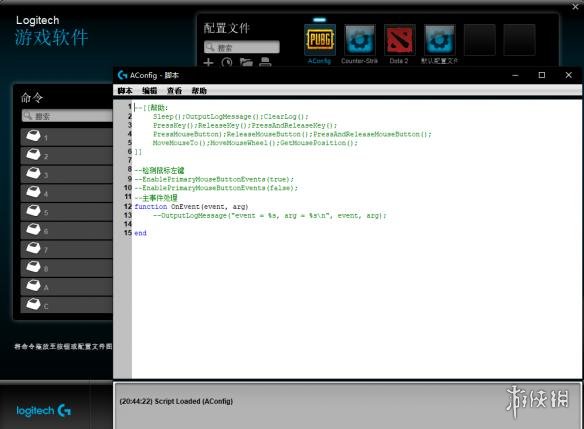Open the 编辑 menu in script editor
The height and width of the screenshot is (429, 584).
point(149,90)
